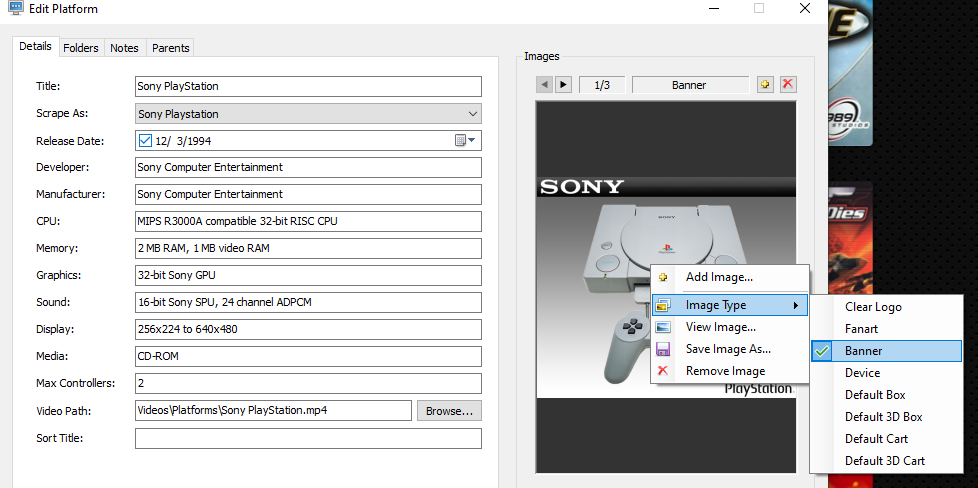
Task: Set image type to Fanart
Action: coord(886,329)
